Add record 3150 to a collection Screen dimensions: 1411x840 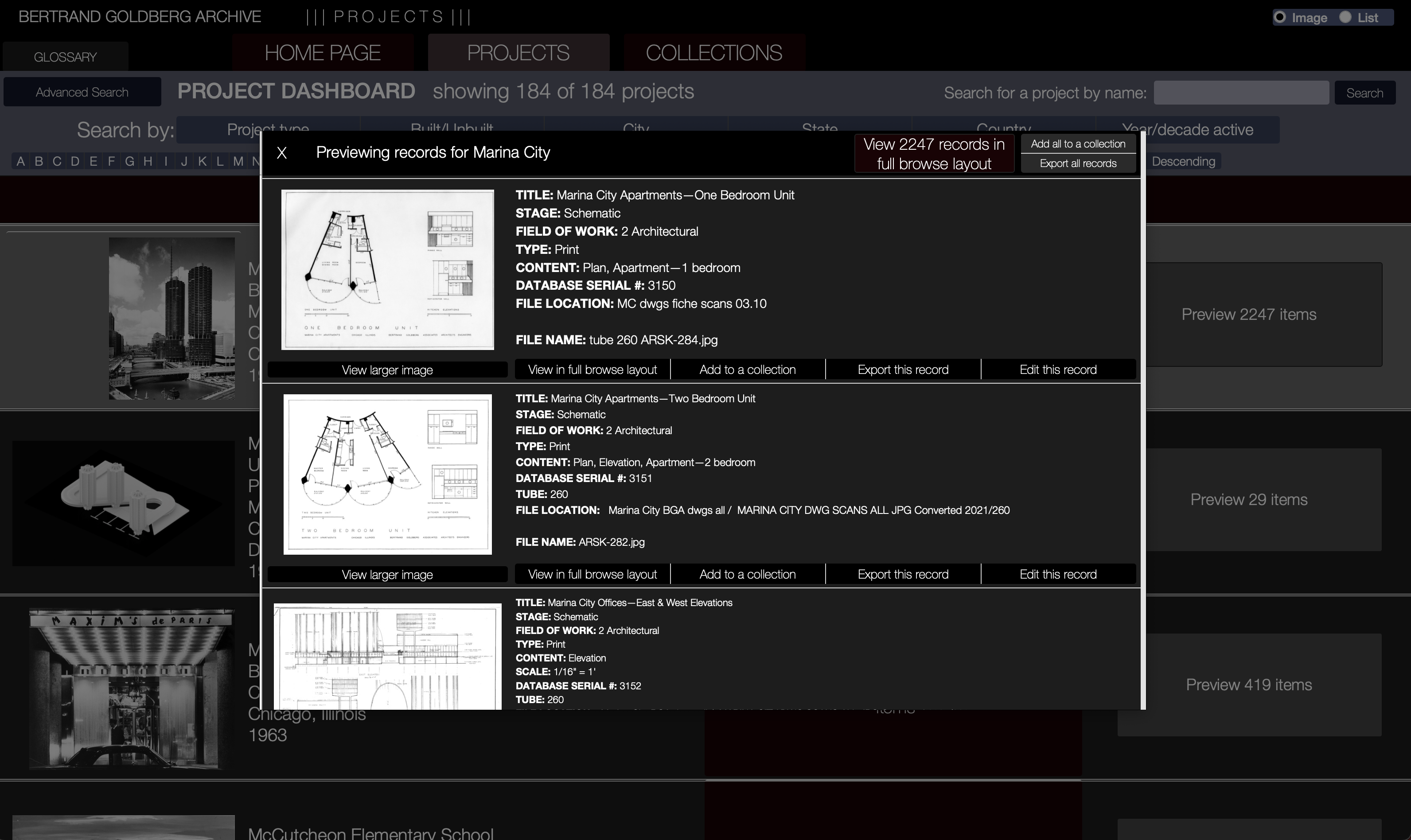tap(748, 369)
